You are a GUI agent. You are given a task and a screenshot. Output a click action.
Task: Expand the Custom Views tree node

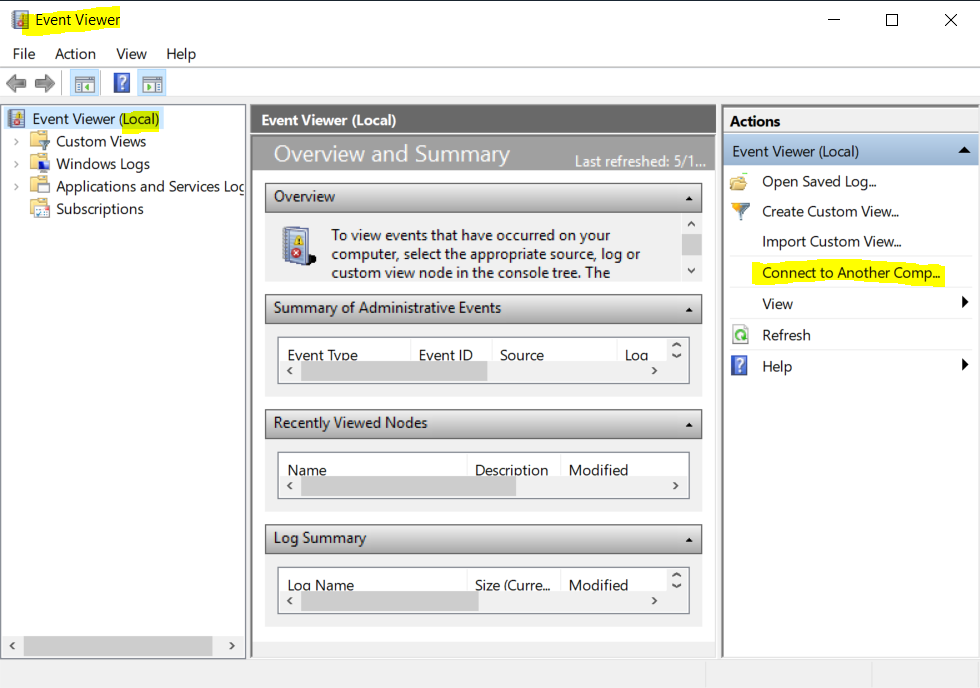pos(16,142)
